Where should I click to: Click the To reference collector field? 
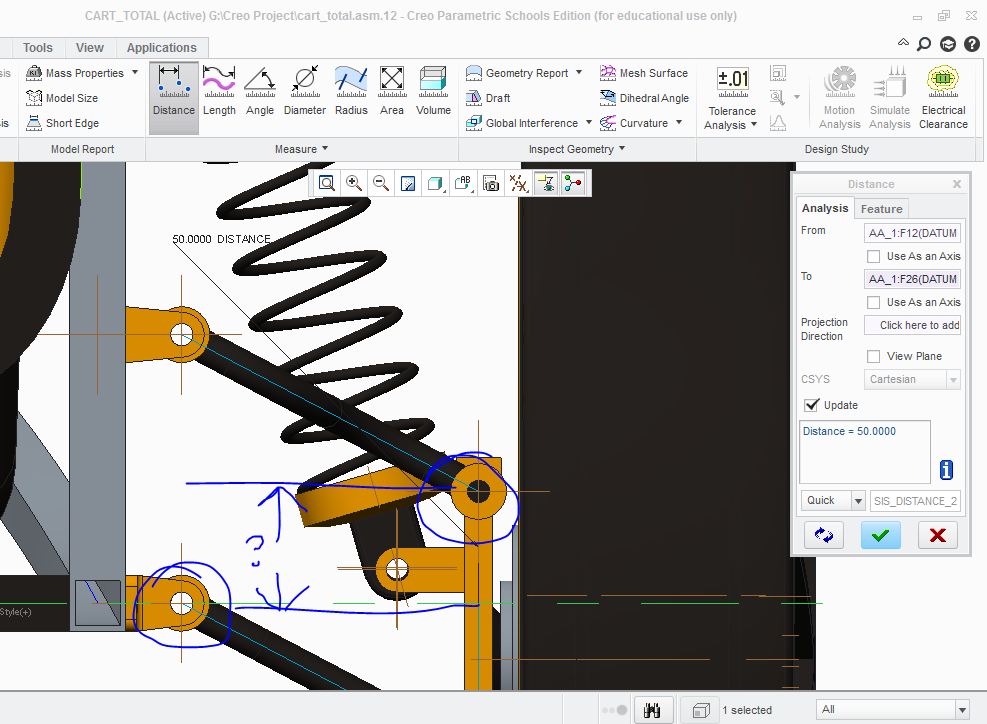click(912, 279)
